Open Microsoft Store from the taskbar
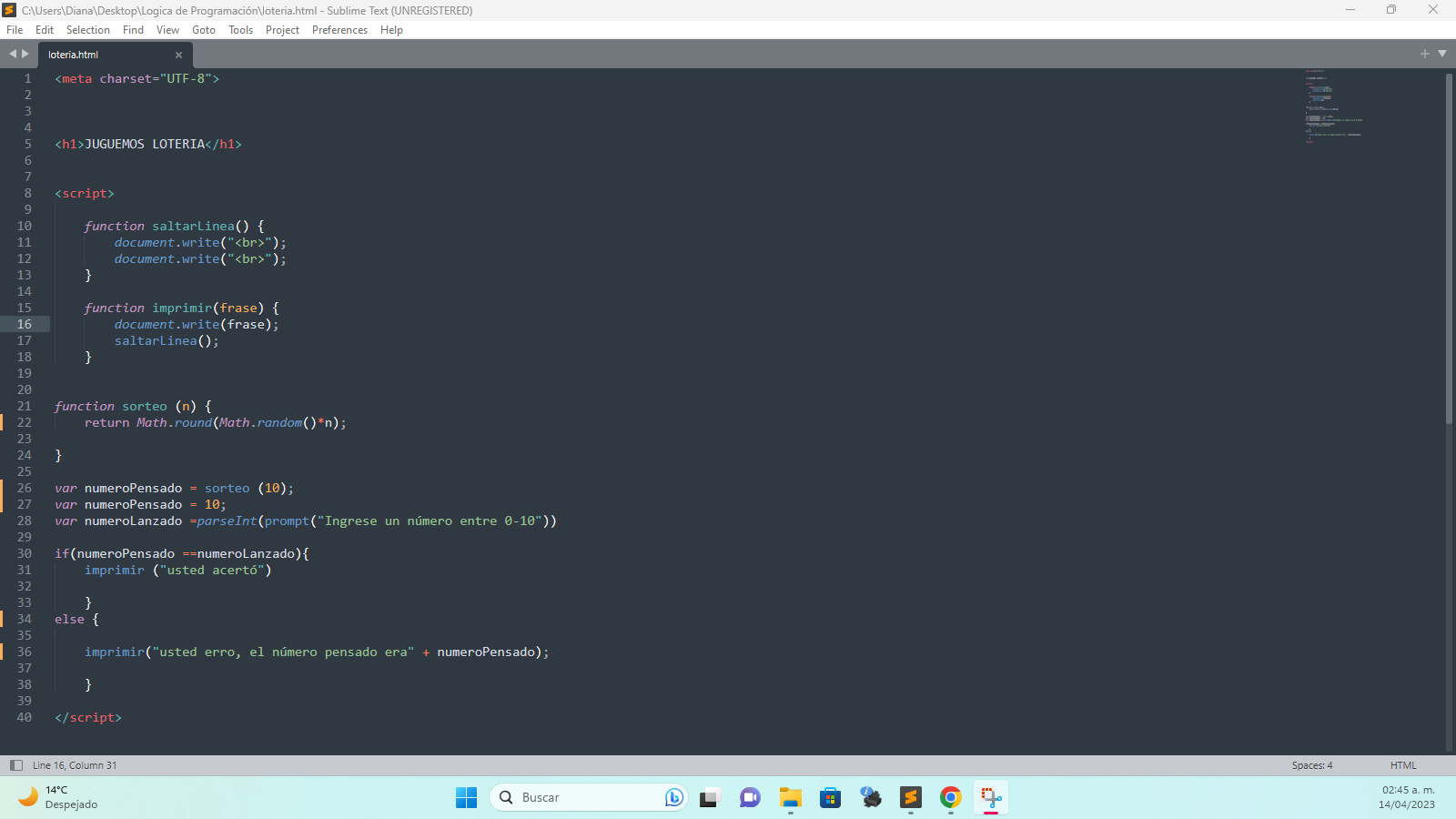1456x819 pixels. pyautogui.click(x=830, y=798)
